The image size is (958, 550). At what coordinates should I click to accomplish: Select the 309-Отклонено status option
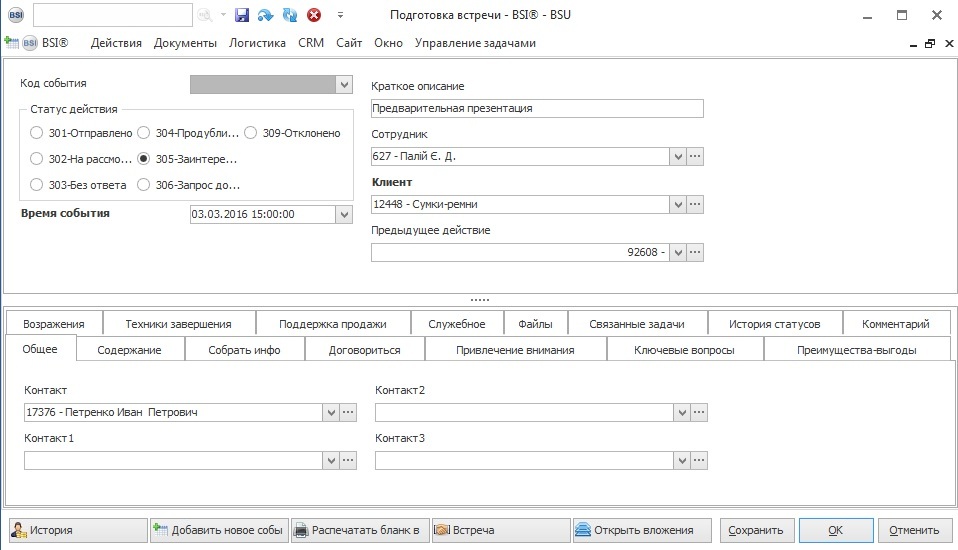tap(251, 133)
